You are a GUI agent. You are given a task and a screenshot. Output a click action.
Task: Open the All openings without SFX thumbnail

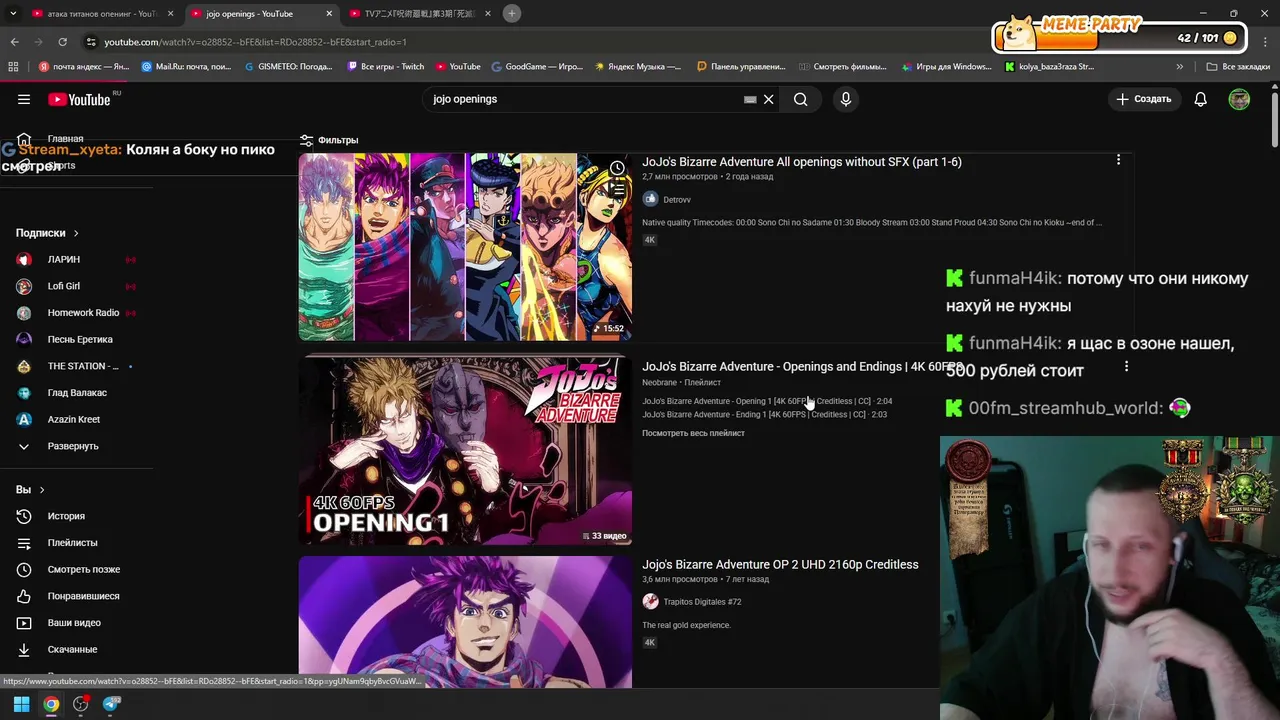click(x=465, y=247)
